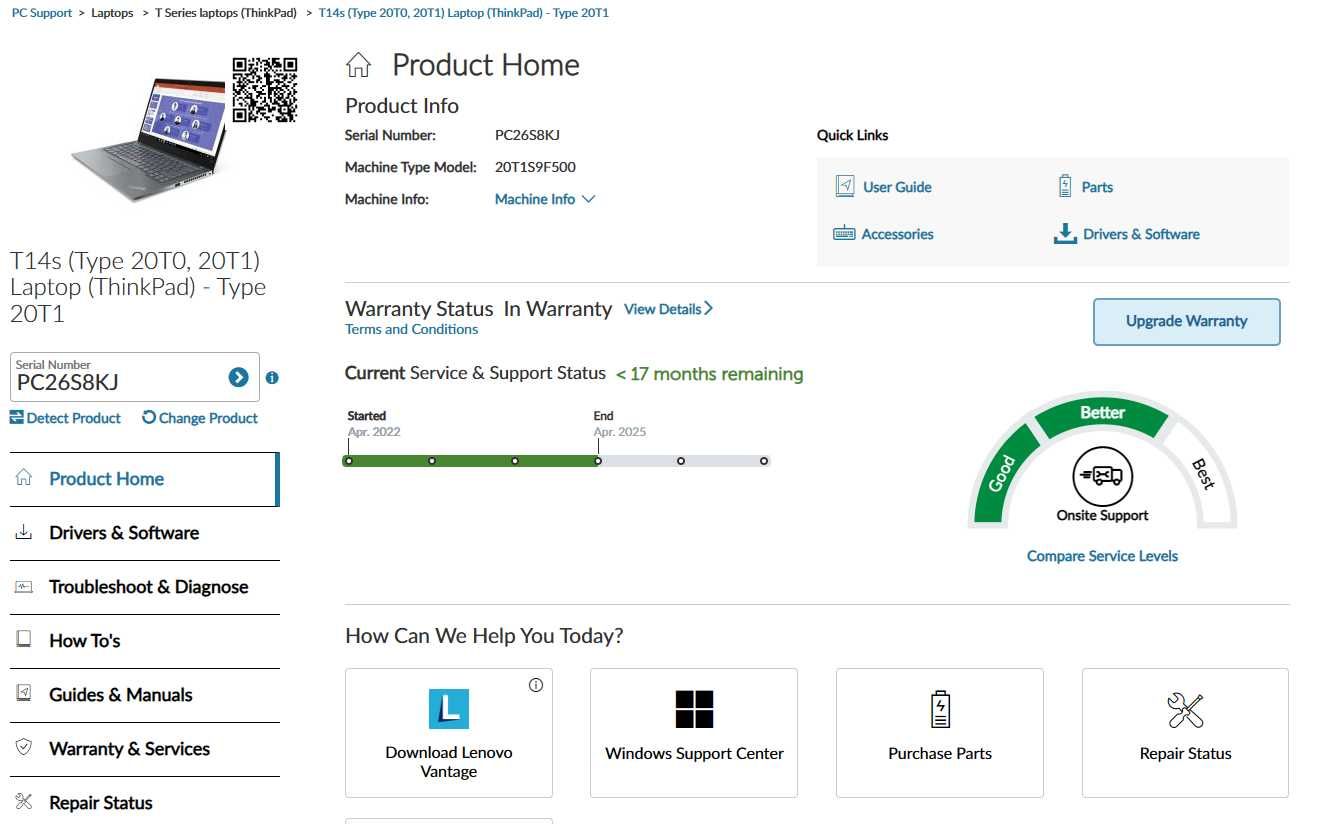Click the T14s Type 20T1 breadcrumb

point(463,13)
